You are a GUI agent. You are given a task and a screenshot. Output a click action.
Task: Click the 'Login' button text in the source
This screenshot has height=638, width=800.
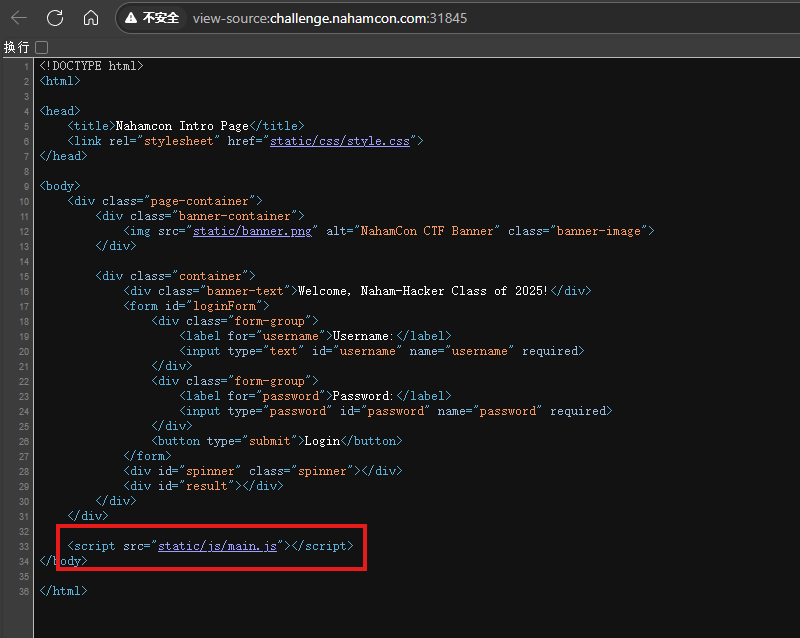tap(322, 441)
